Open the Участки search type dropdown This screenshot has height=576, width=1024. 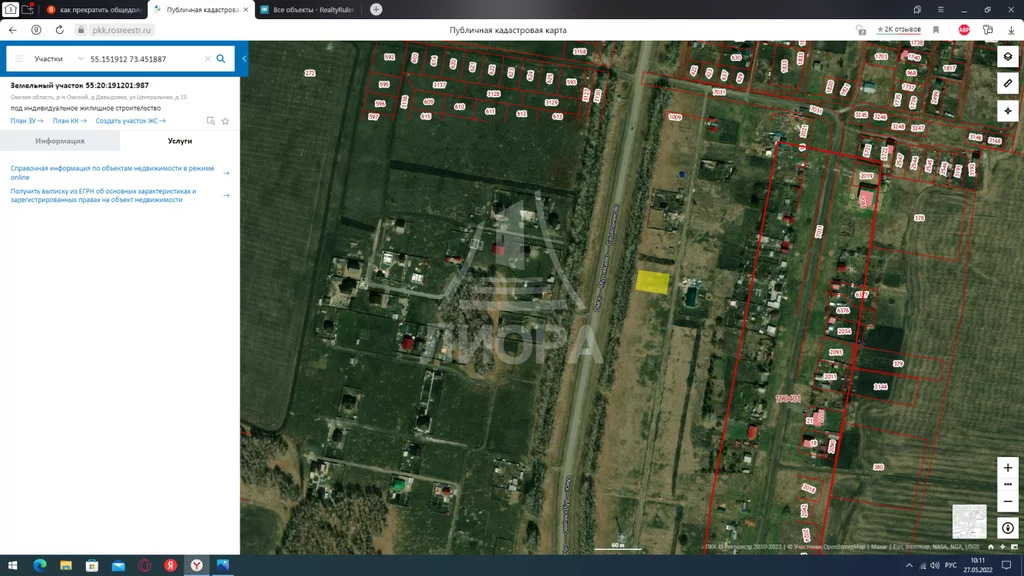click(48, 59)
